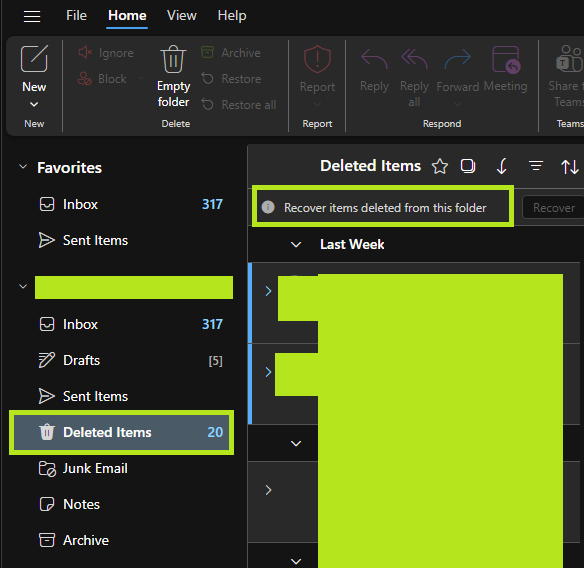Open the filter icon in message list header

[536, 166]
